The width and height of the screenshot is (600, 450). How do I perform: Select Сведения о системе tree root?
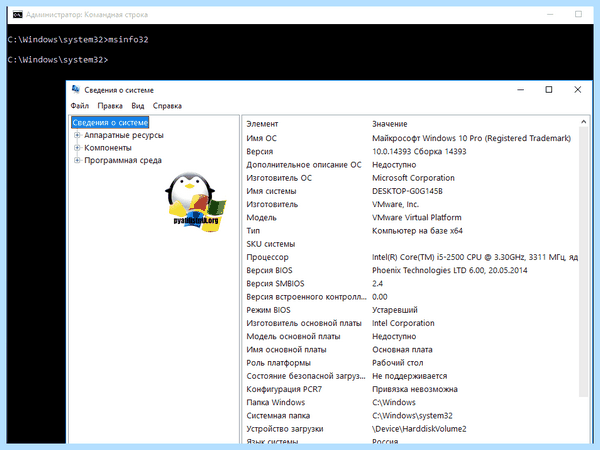tap(110, 122)
